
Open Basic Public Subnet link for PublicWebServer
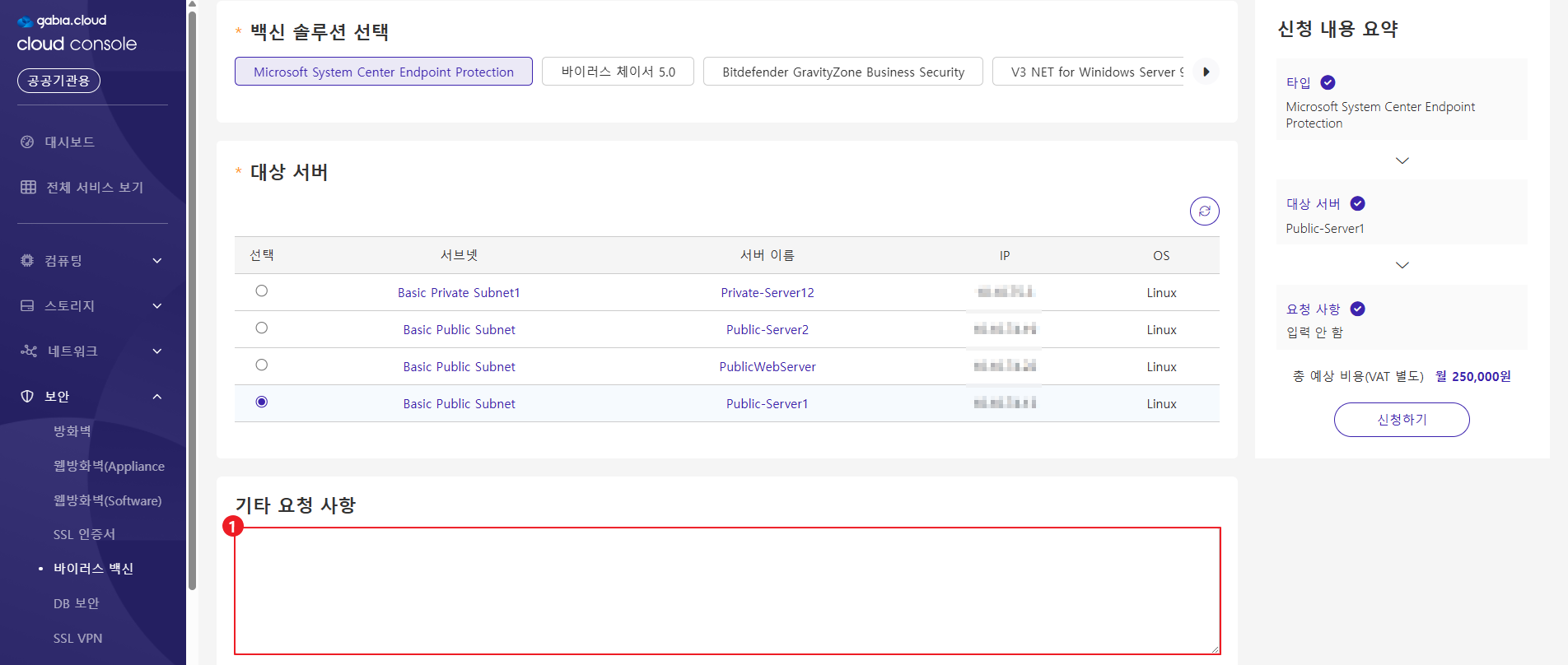459,366
